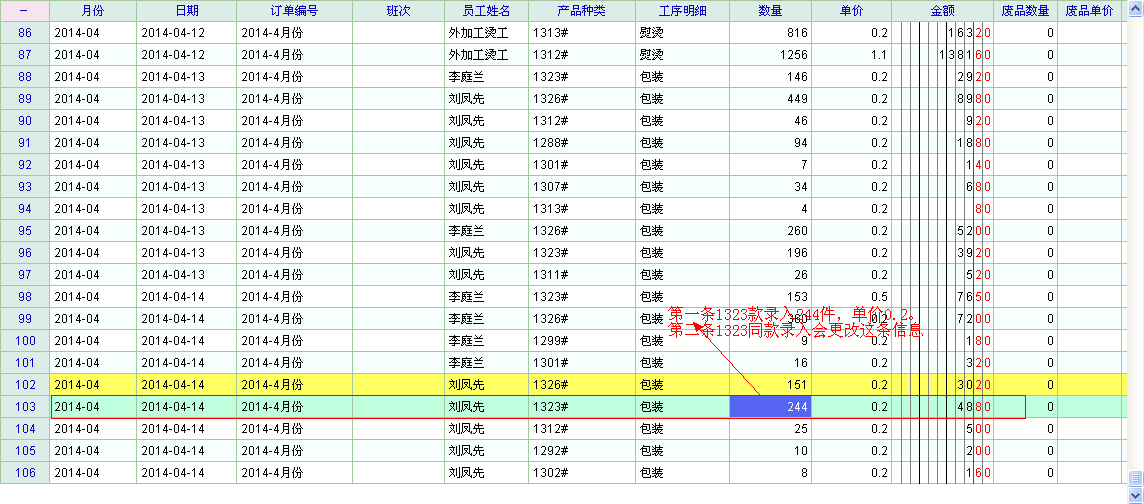Screen dimensions: 1144x504
Task: Click the 数量 column header
Action: point(770,11)
